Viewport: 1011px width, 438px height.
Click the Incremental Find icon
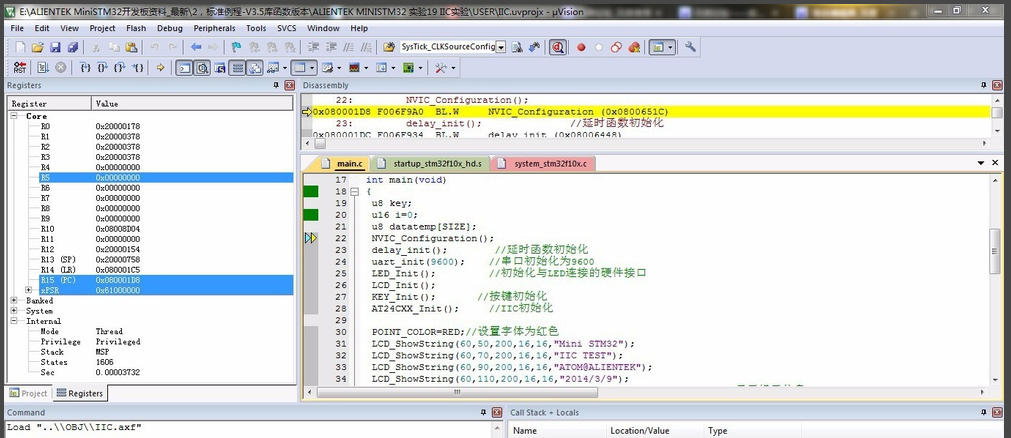pyautogui.click(x=534, y=47)
